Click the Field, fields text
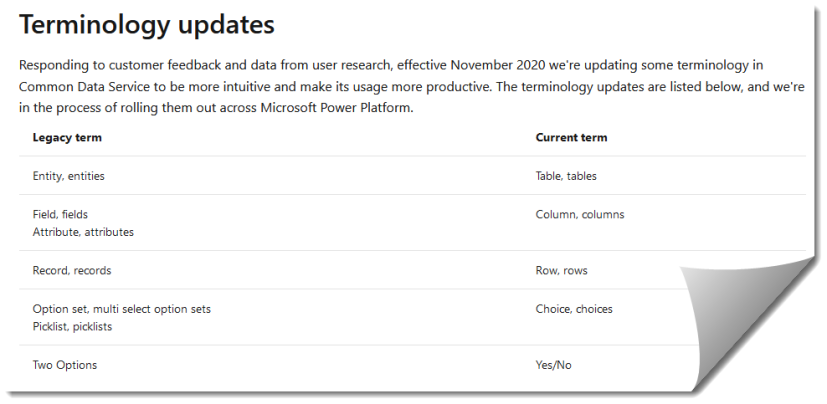 tap(60, 215)
